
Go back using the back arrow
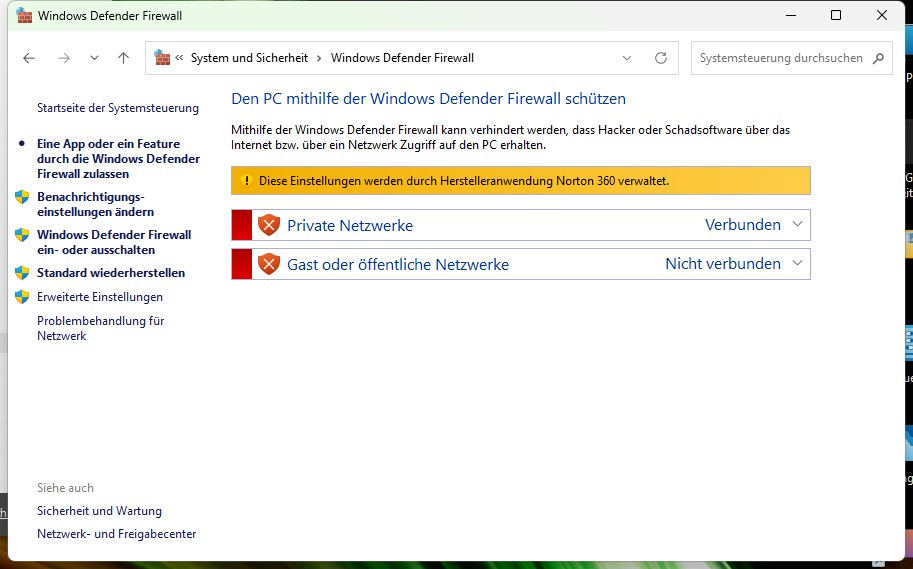[x=29, y=58]
